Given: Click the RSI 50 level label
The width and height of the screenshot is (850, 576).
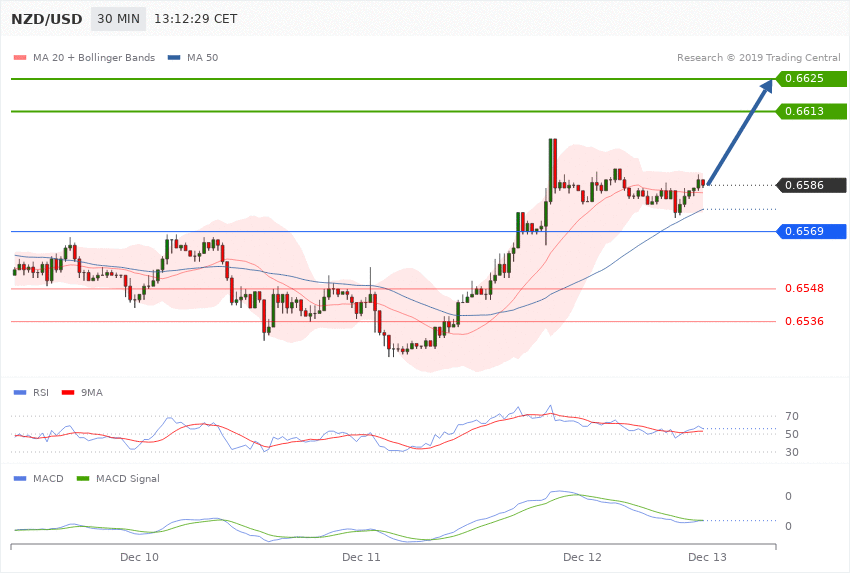Looking at the screenshot, I should [x=791, y=434].
